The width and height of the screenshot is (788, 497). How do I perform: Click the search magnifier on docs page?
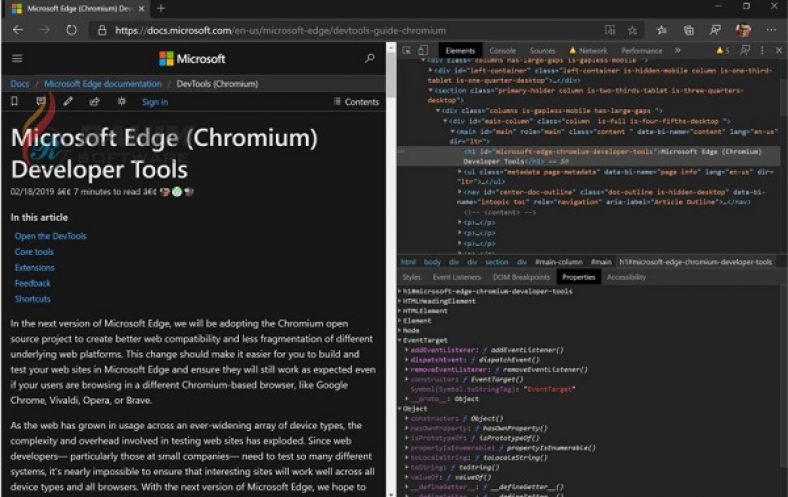coord(370,58)
